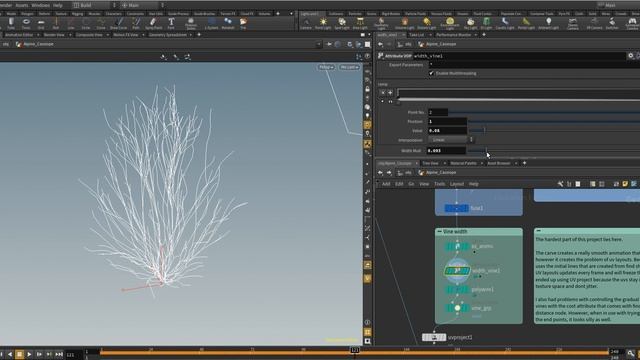This screenshot has width=640, height=360.
Task: Select the Draw Curve shelf tool
Action: 118,23
